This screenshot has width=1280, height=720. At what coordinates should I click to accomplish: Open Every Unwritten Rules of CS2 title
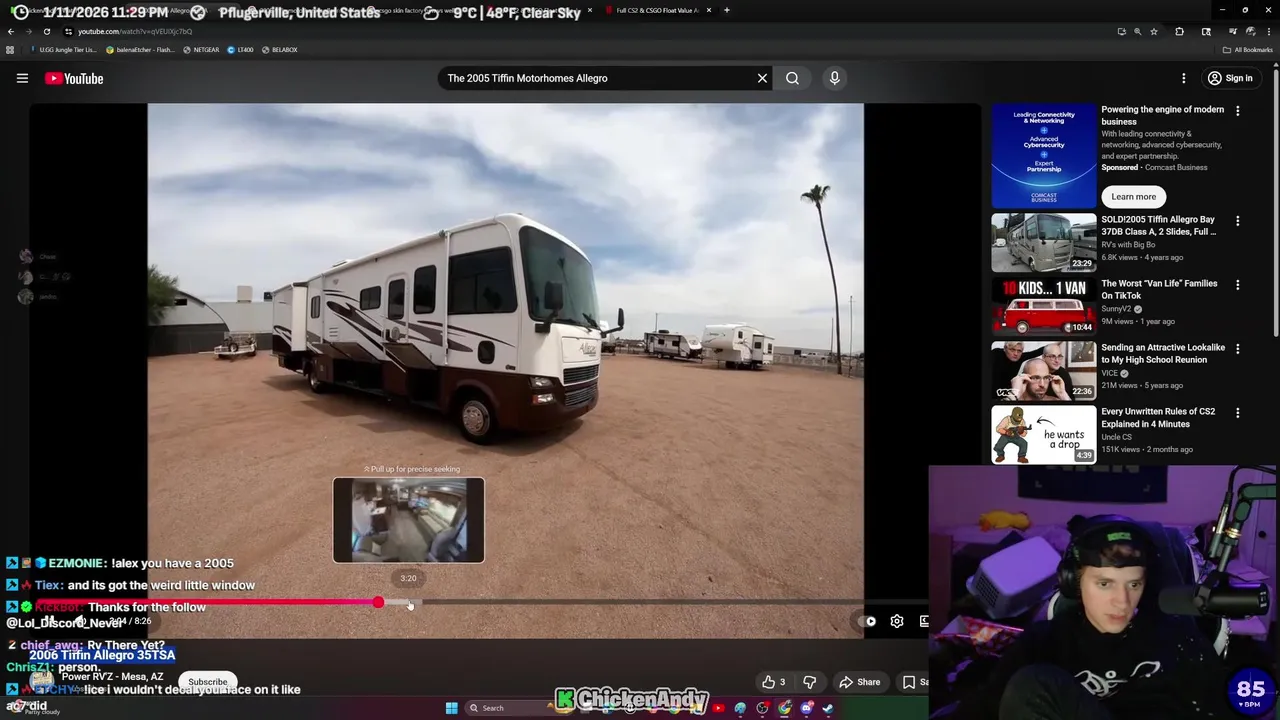pyautogui.click(x=1158, y=417)
